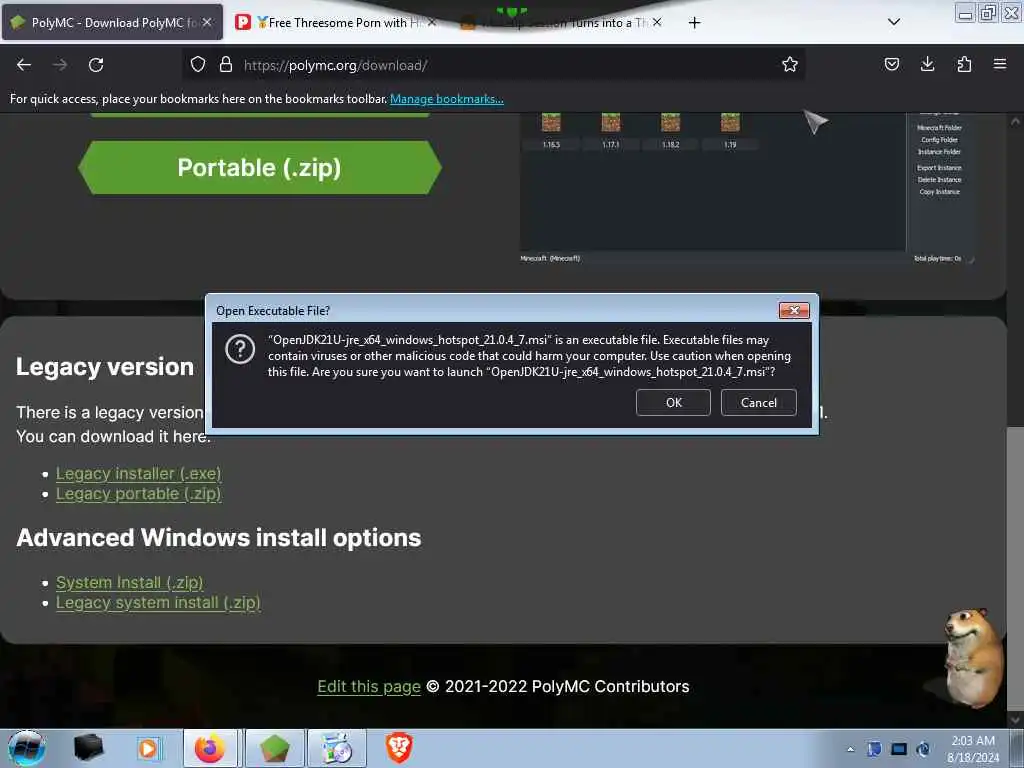Close the PolyMC tab
The height and width of the screenshot is (768, 1024).
tap(207, 22)
